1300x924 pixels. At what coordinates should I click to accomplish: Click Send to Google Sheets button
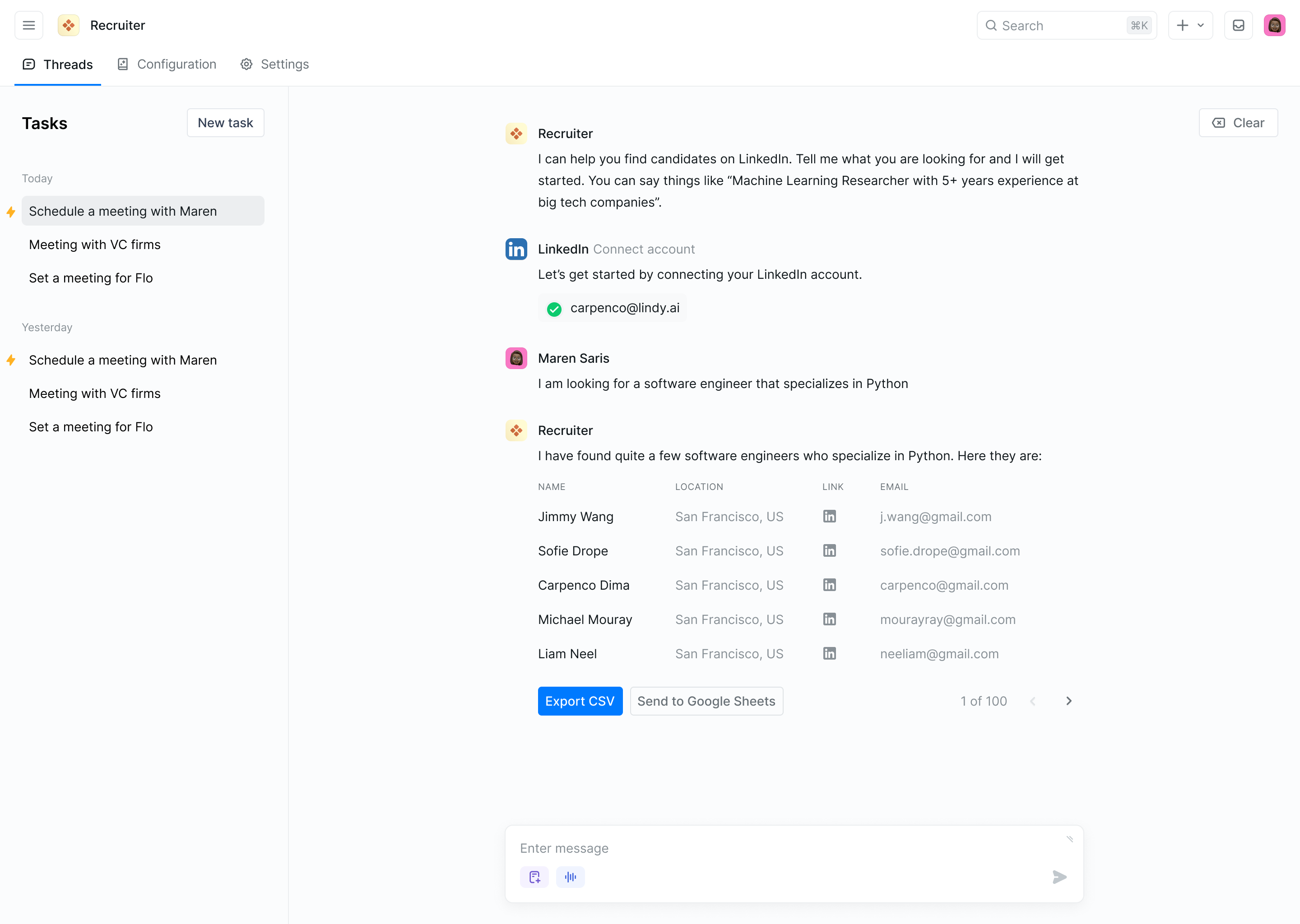pyautogui.click(x=706, y=701)
